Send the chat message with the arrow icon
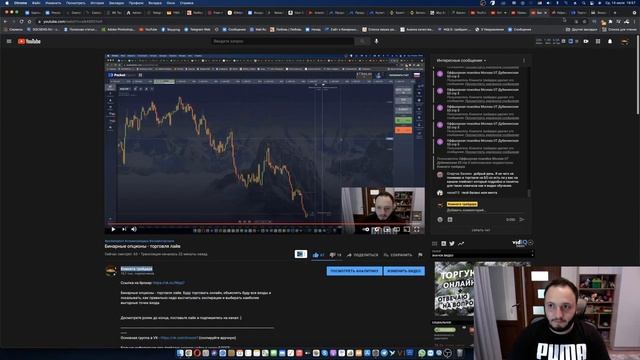This screenshot has width=640, height=360. click(x=522, y=220)
